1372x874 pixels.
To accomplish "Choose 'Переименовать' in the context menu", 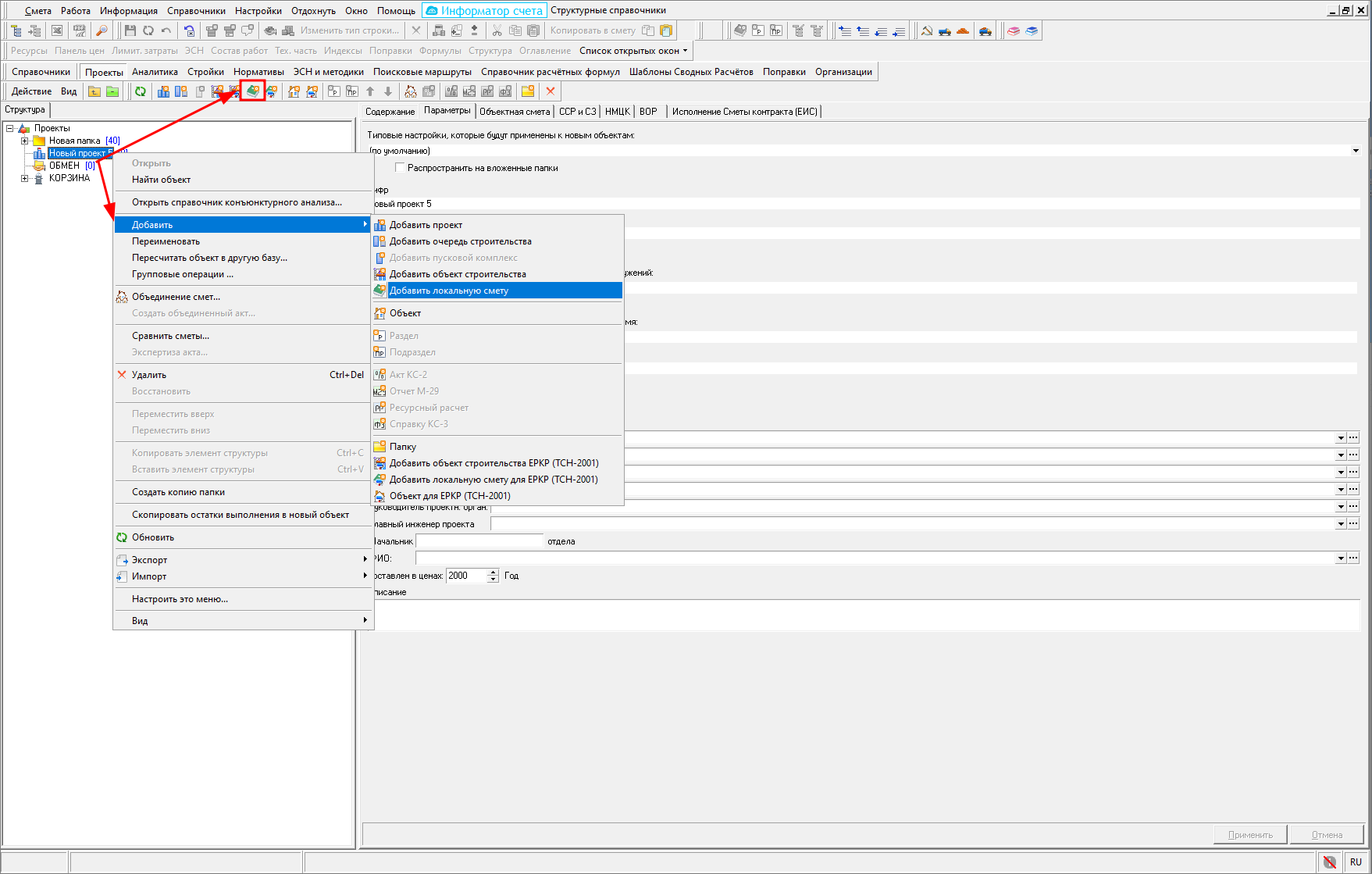I will coord(166,241).
